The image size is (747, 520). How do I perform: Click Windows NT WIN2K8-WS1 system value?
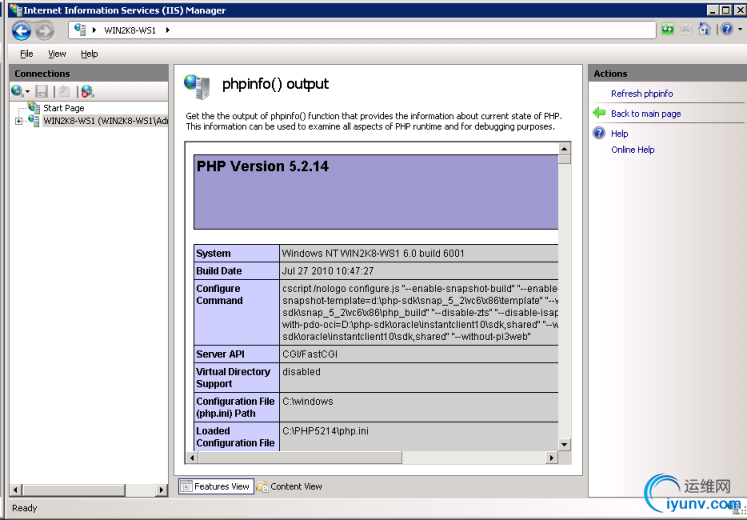(373, 253)
